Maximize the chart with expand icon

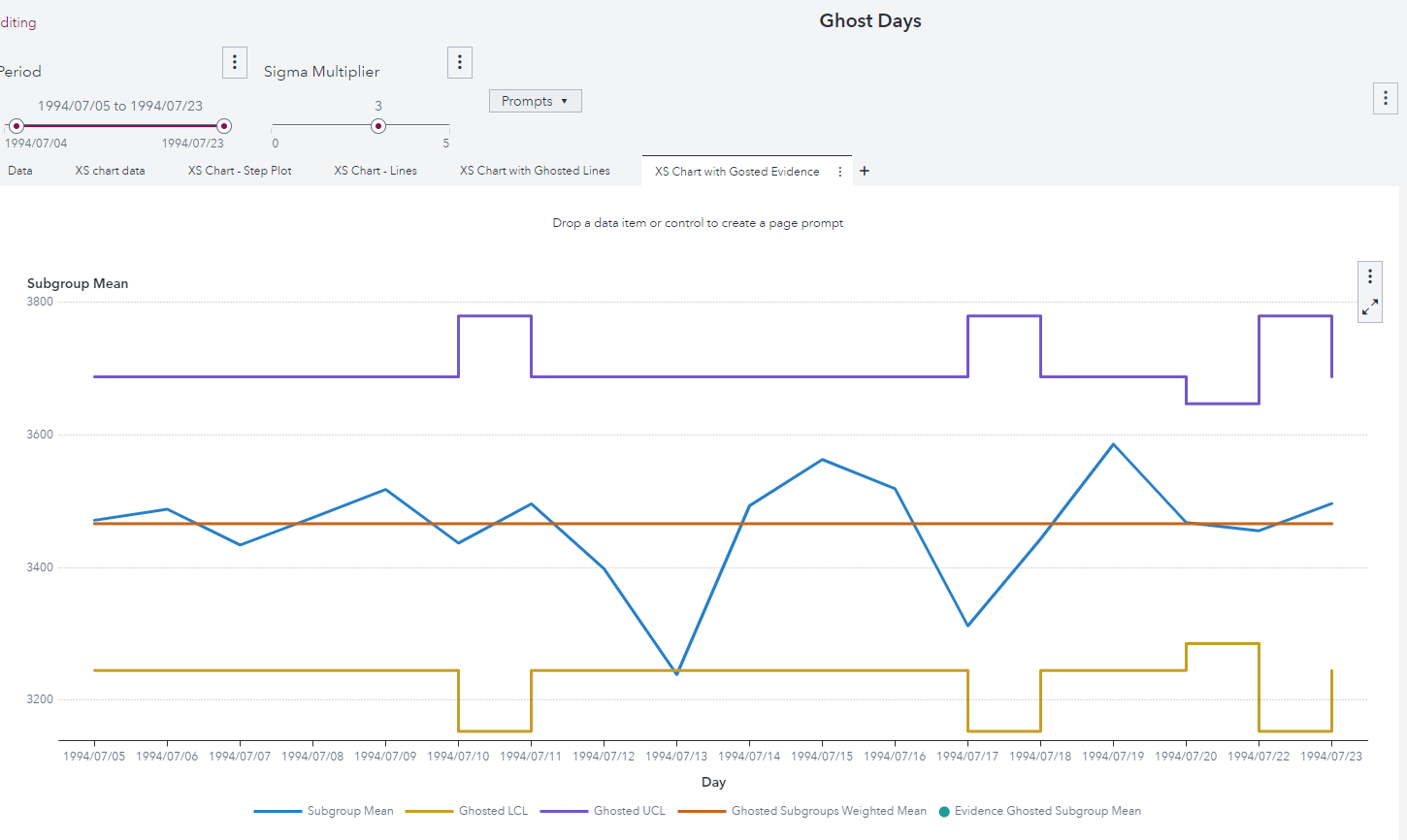[1370, 307]
